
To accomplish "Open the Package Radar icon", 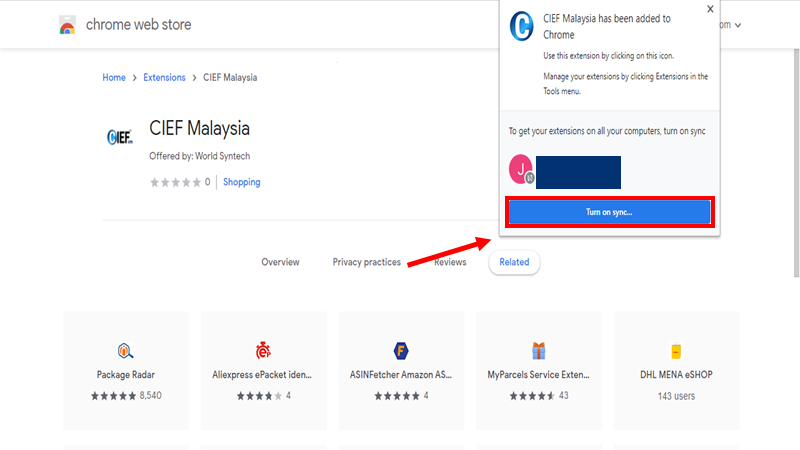I will [x=126, y=351].
